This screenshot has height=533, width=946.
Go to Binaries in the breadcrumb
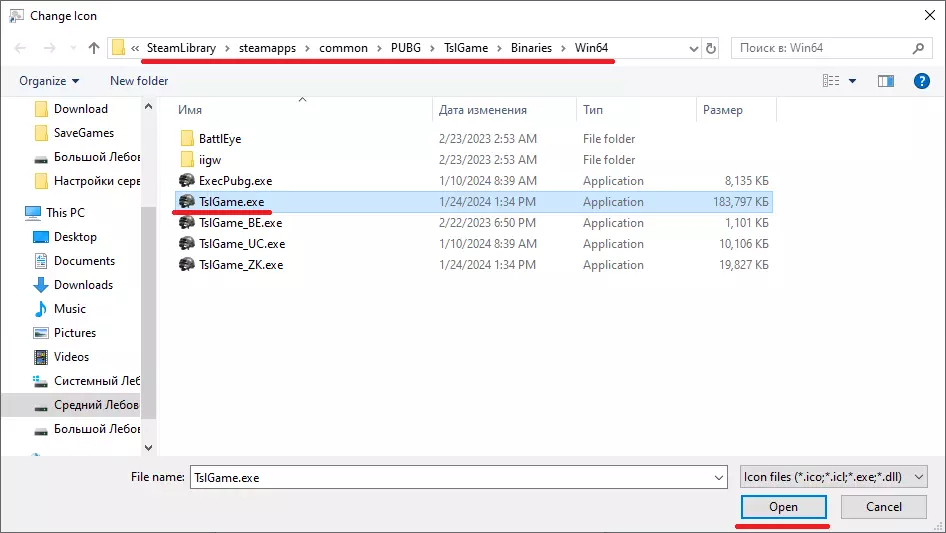tap(531, 48)
